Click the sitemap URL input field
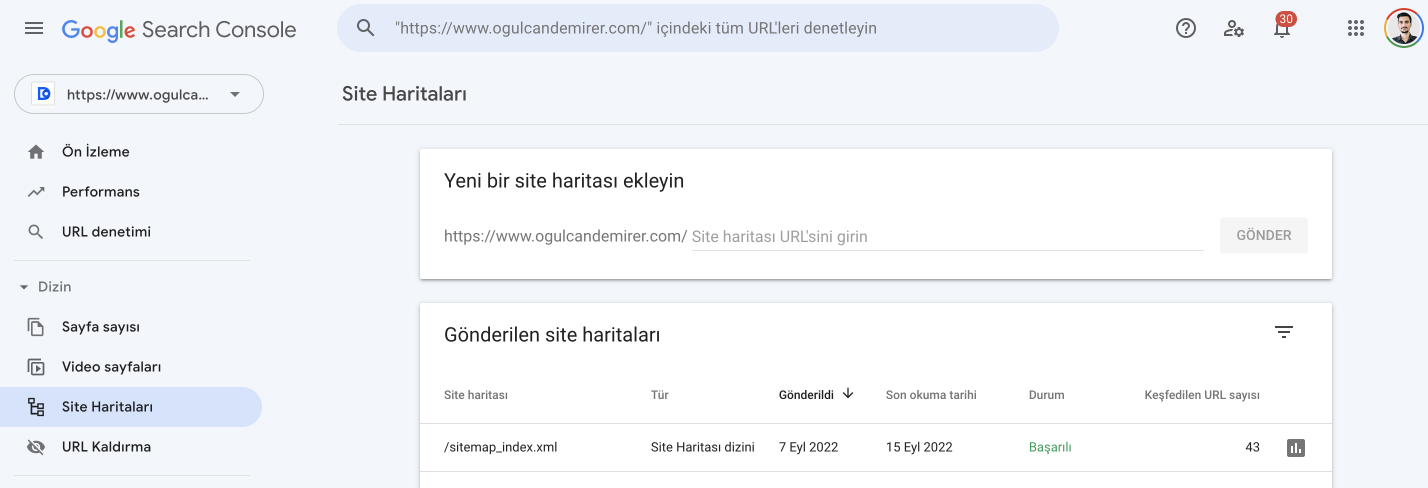This screenshot has width=1428, height=488. (x=946, y=237)
